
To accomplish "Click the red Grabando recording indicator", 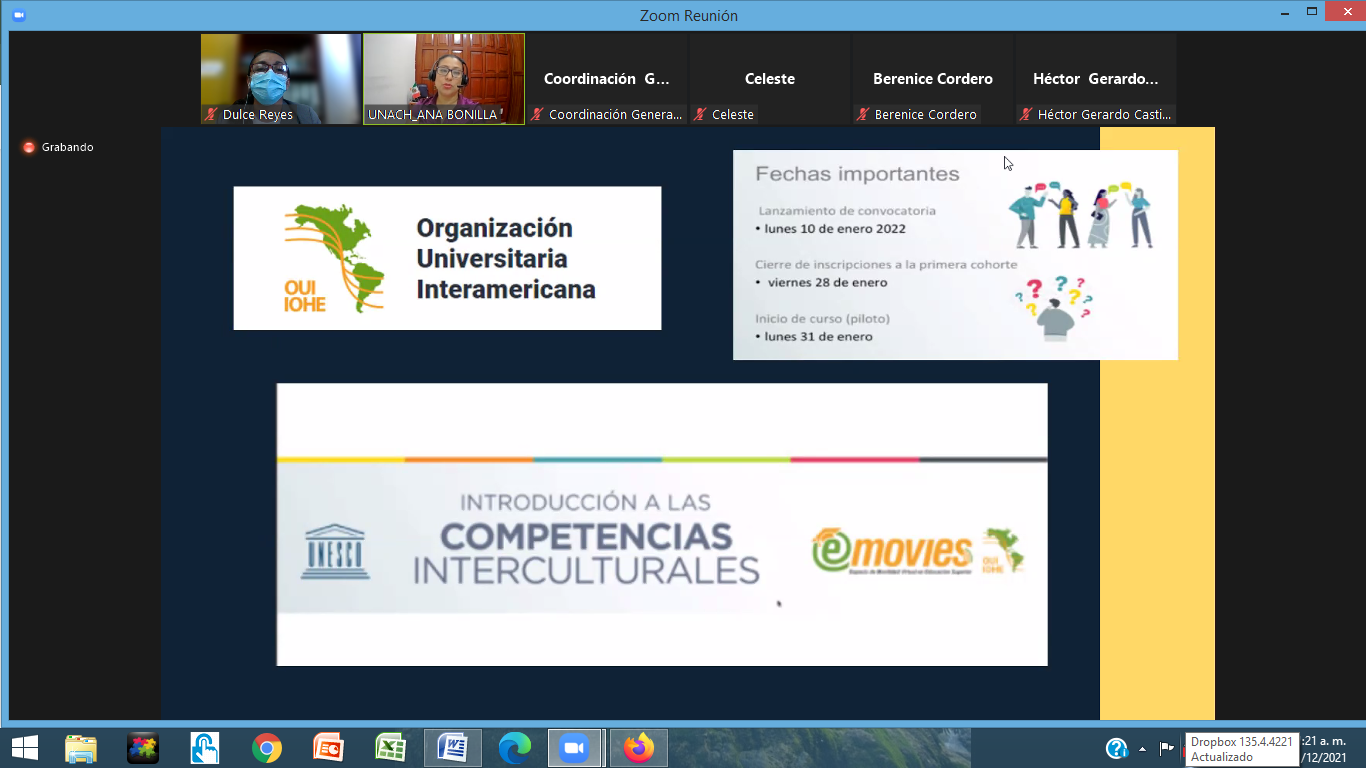I will coord(29,147).
